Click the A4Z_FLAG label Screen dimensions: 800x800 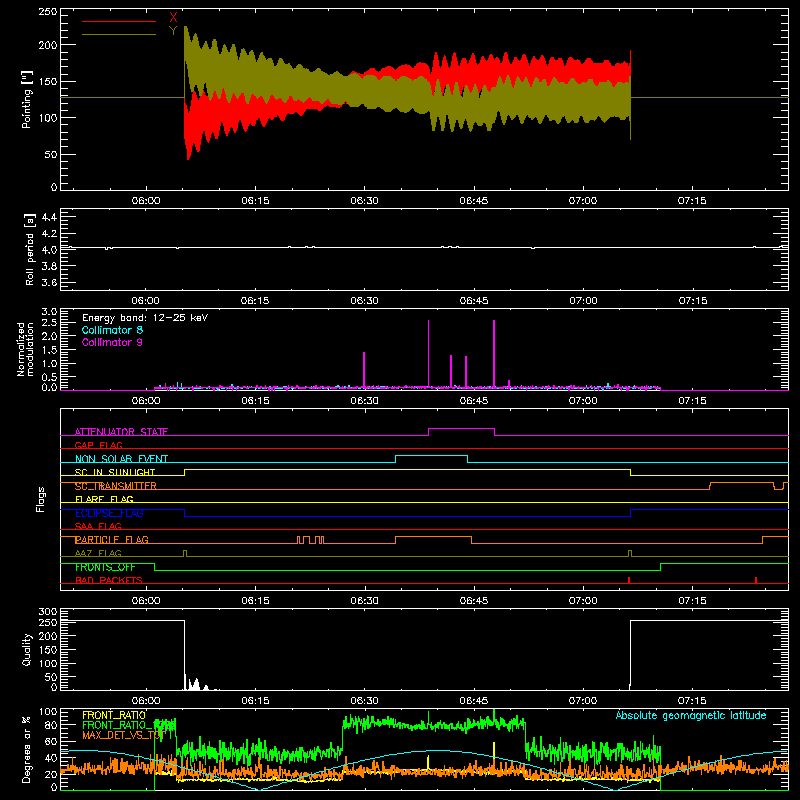98,553
